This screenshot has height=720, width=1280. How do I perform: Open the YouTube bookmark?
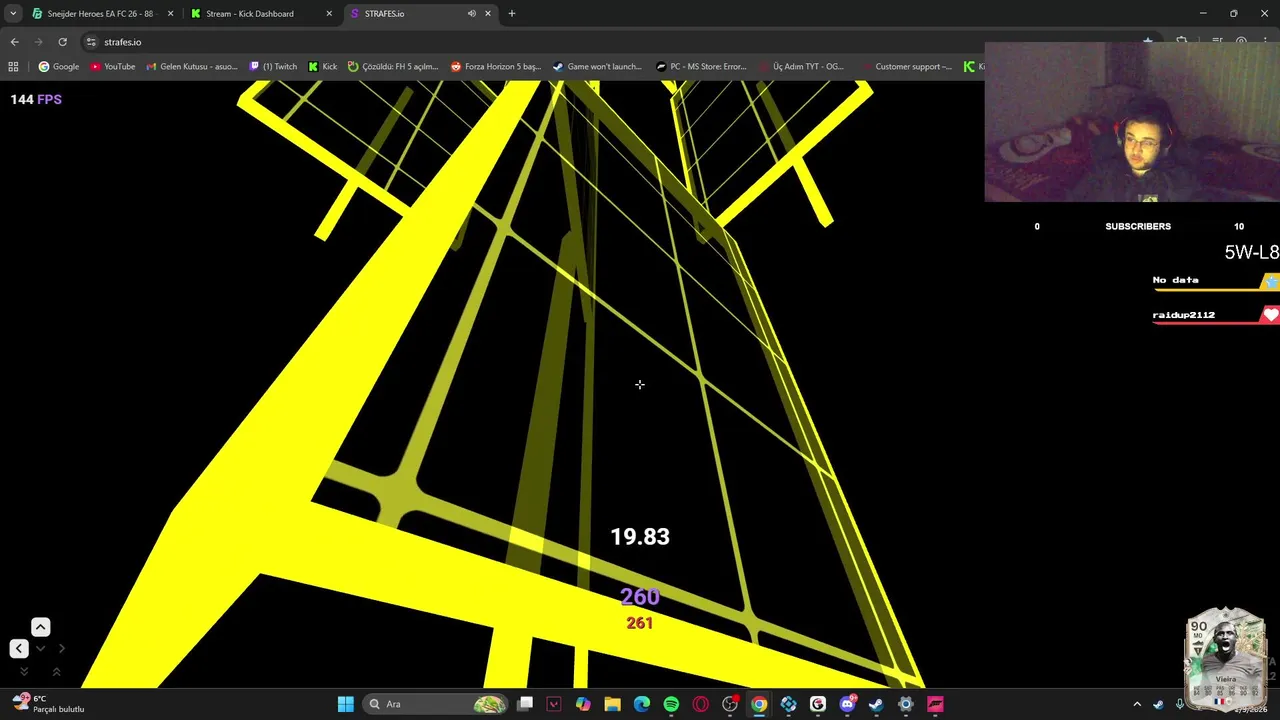[x=113, y=67]
